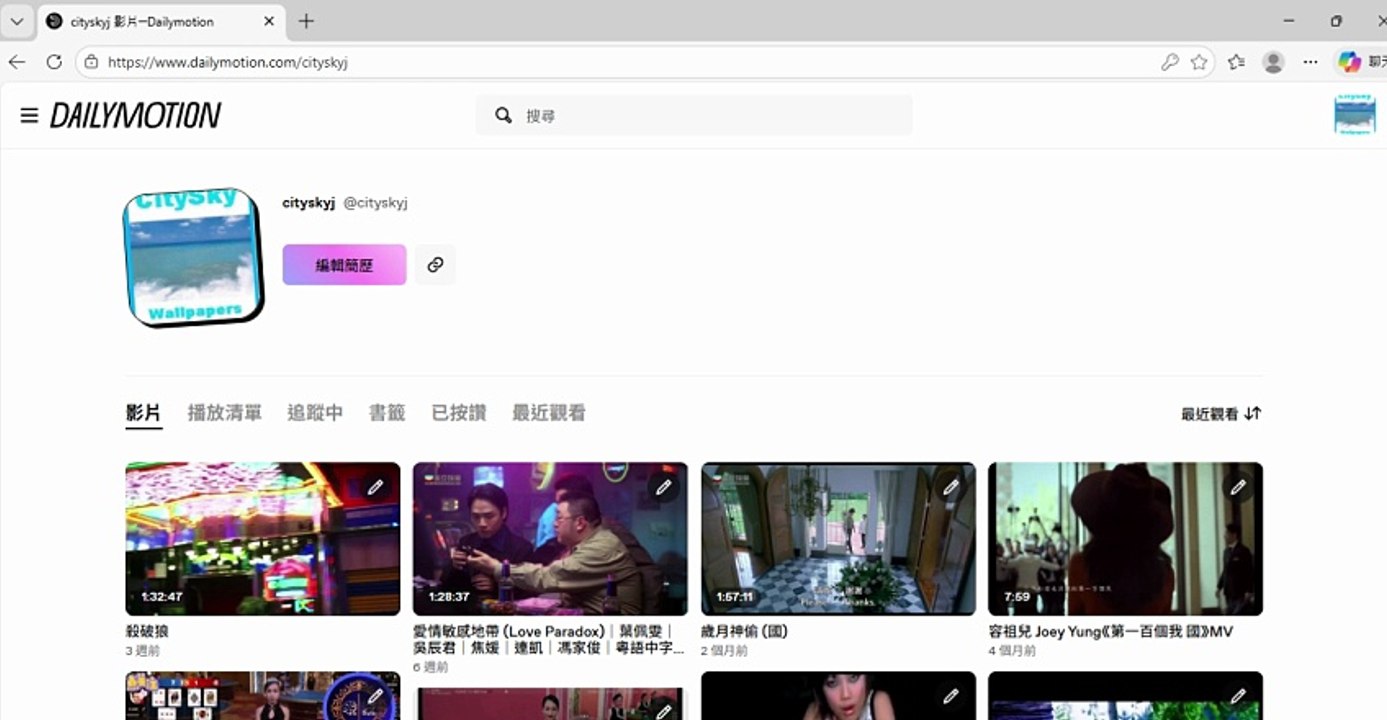Click the 3 週前 upload date
Image resolution: width=1387 pixels, height=720 pixels.
point(143,651)
